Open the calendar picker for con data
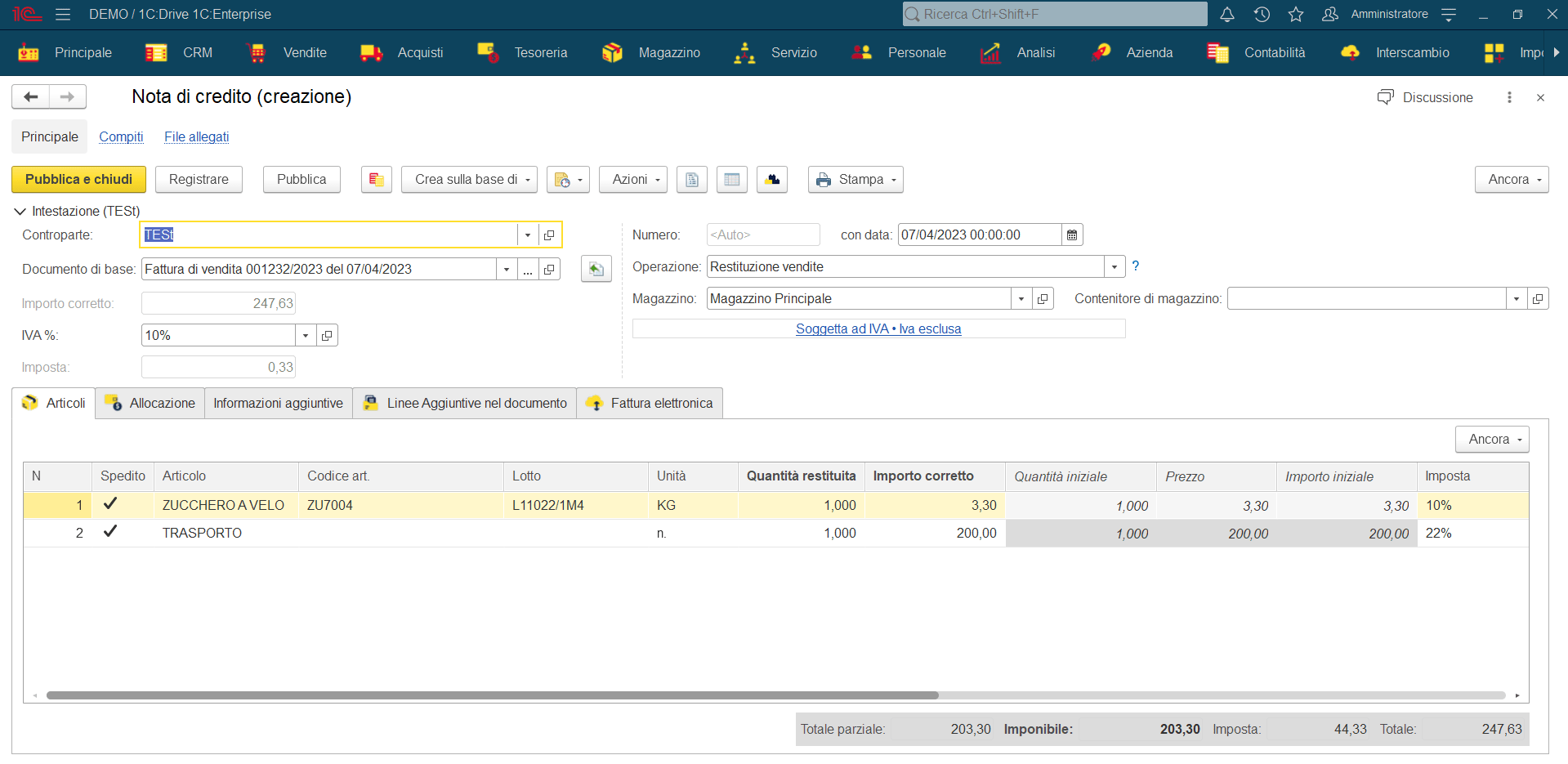1568x764 pixels. tap(1072, 235)
